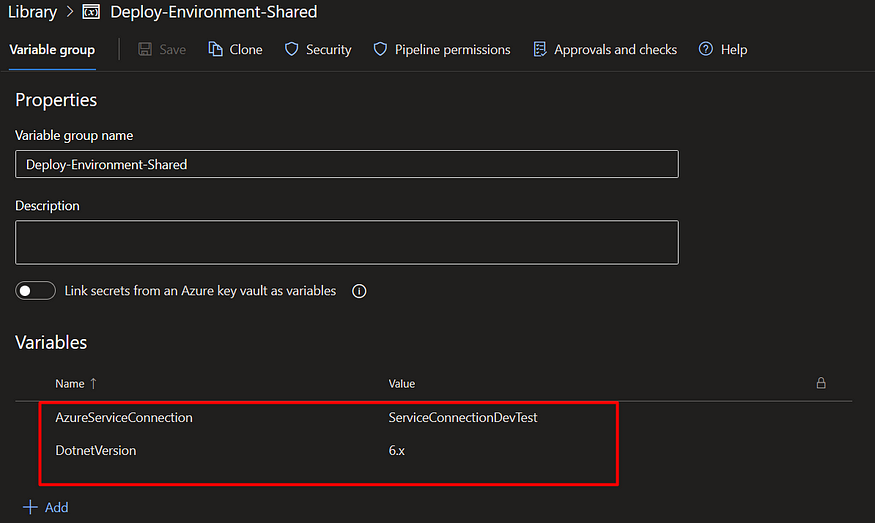Screen dimensions: 875x523
Task: Click the Variable group name input field
Action: pos(347,164)
